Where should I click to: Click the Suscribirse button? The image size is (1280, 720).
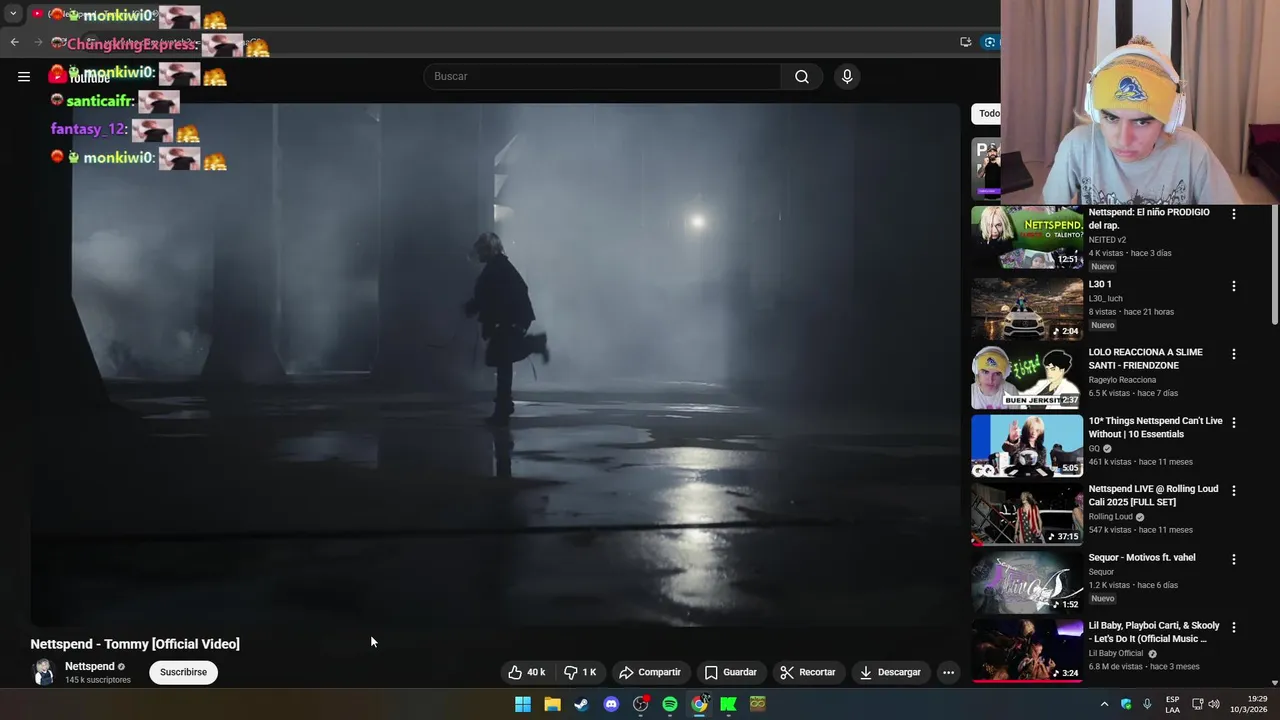click(x=183, y=672)
